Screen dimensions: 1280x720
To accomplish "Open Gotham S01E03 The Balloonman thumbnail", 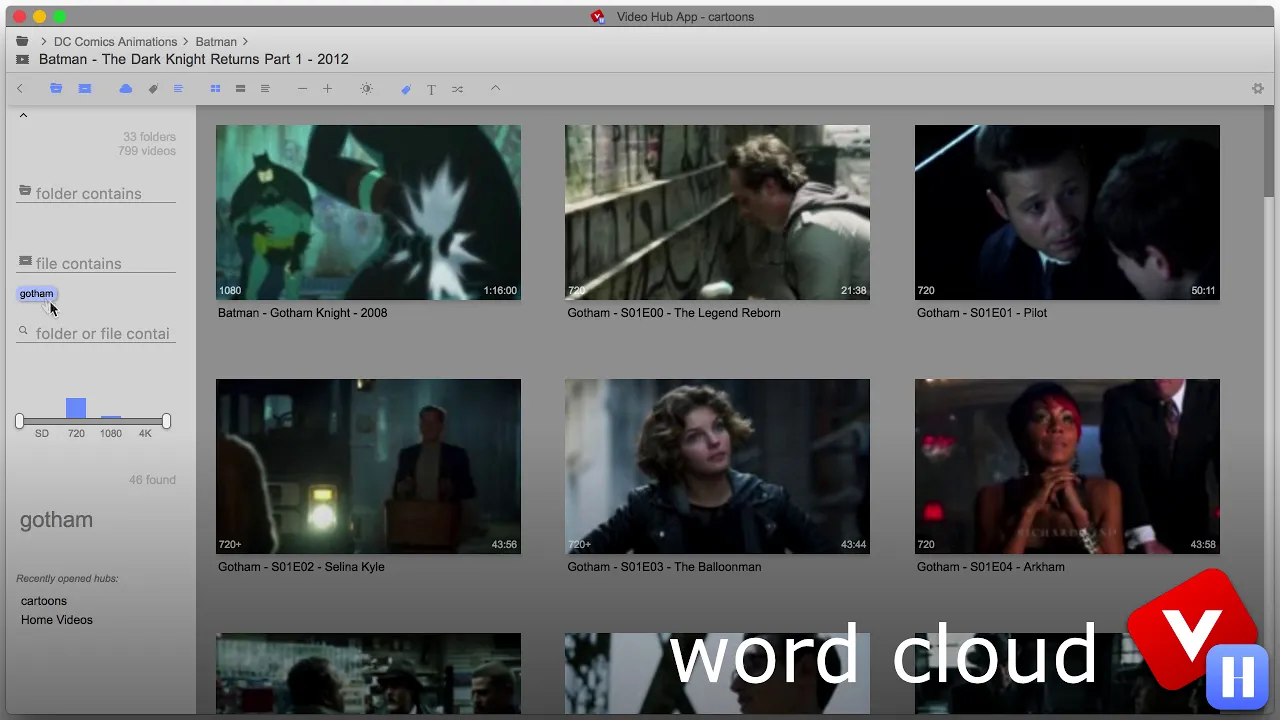I will 717,466.
